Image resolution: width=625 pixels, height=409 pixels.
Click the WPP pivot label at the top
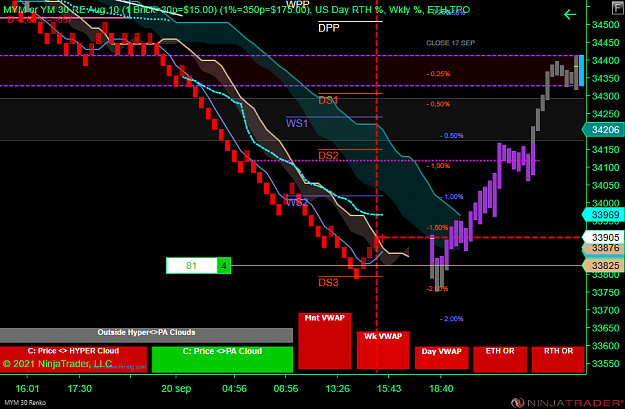pos(298,4)
